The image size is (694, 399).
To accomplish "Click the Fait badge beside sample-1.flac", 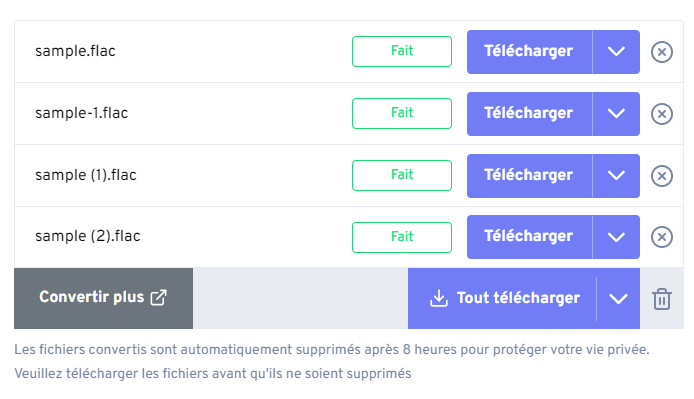I will pos(402,113).
